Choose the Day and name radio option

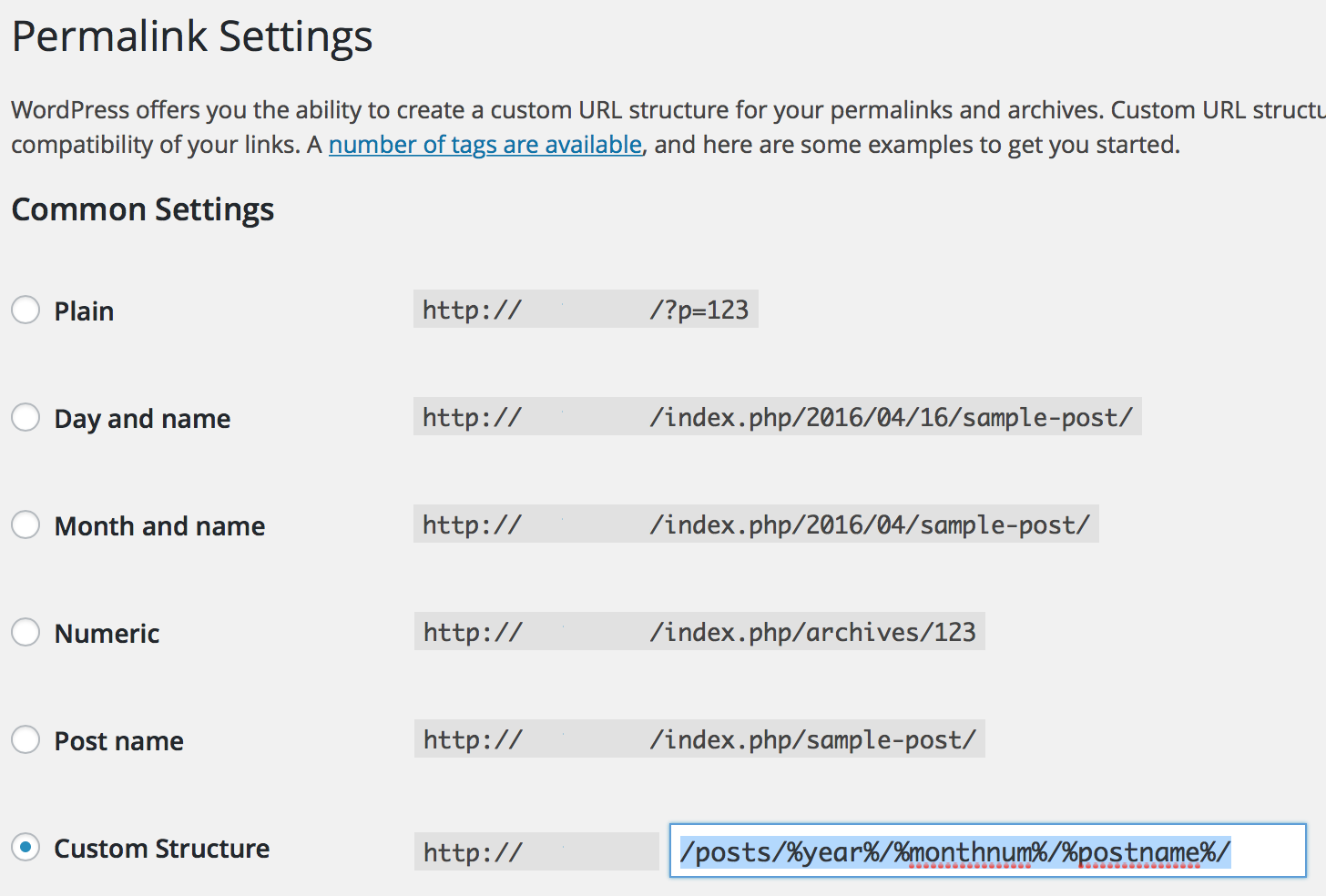[25, 417]
